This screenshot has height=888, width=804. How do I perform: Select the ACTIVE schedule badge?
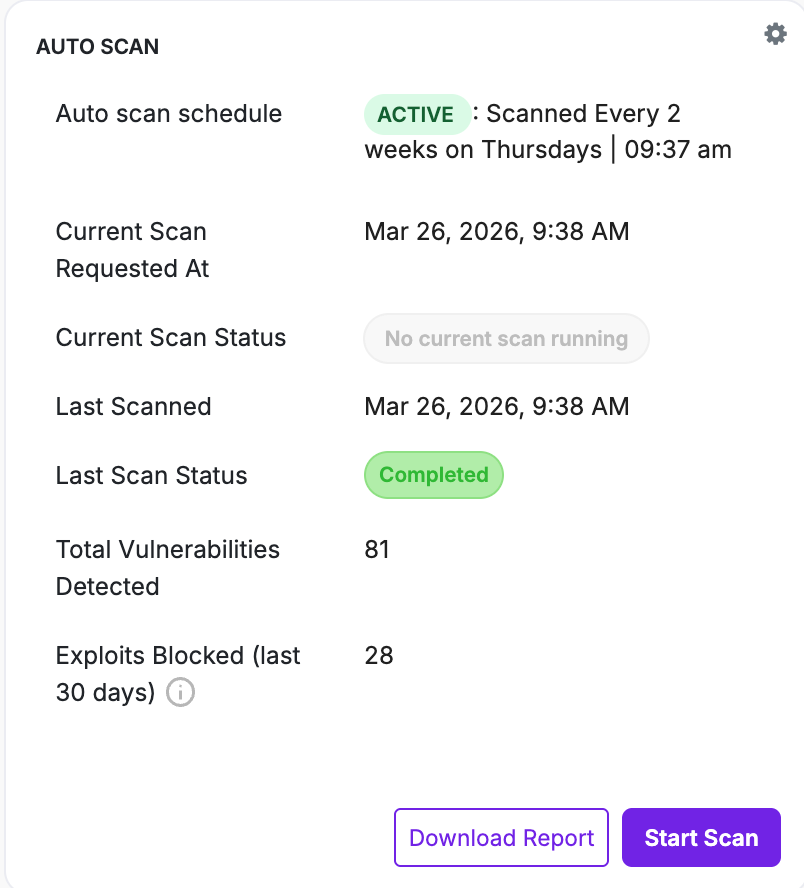[x=416, y=115]
